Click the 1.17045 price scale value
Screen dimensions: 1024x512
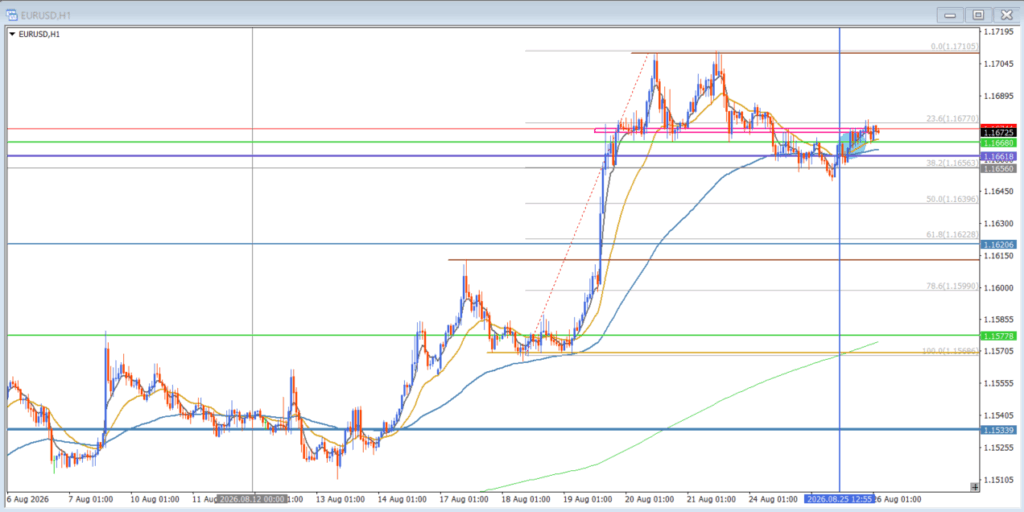(x=998, y=64)
